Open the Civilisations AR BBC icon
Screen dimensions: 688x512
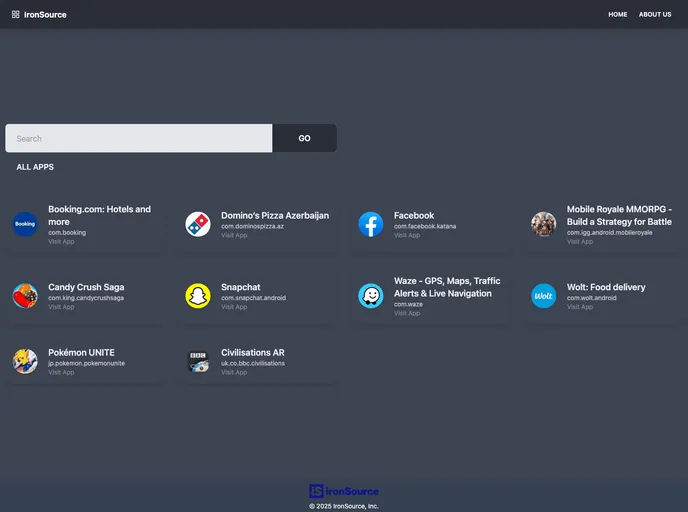[x=198, y=361]
